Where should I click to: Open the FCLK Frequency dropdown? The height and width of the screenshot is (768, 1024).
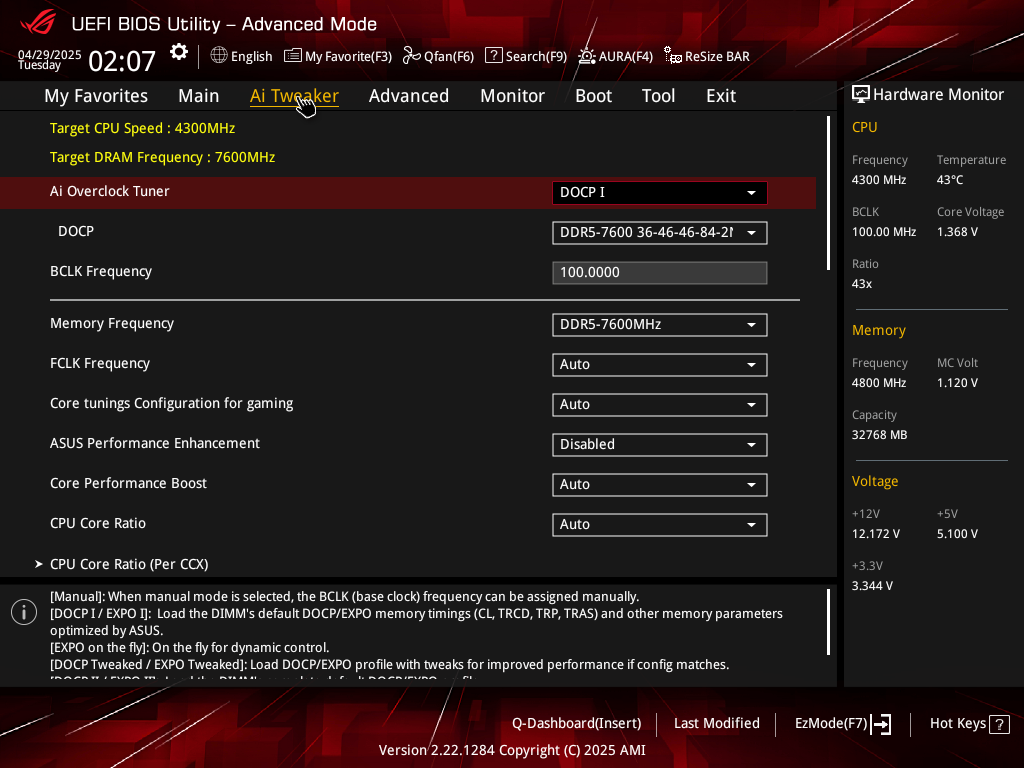tap(660, 364)
